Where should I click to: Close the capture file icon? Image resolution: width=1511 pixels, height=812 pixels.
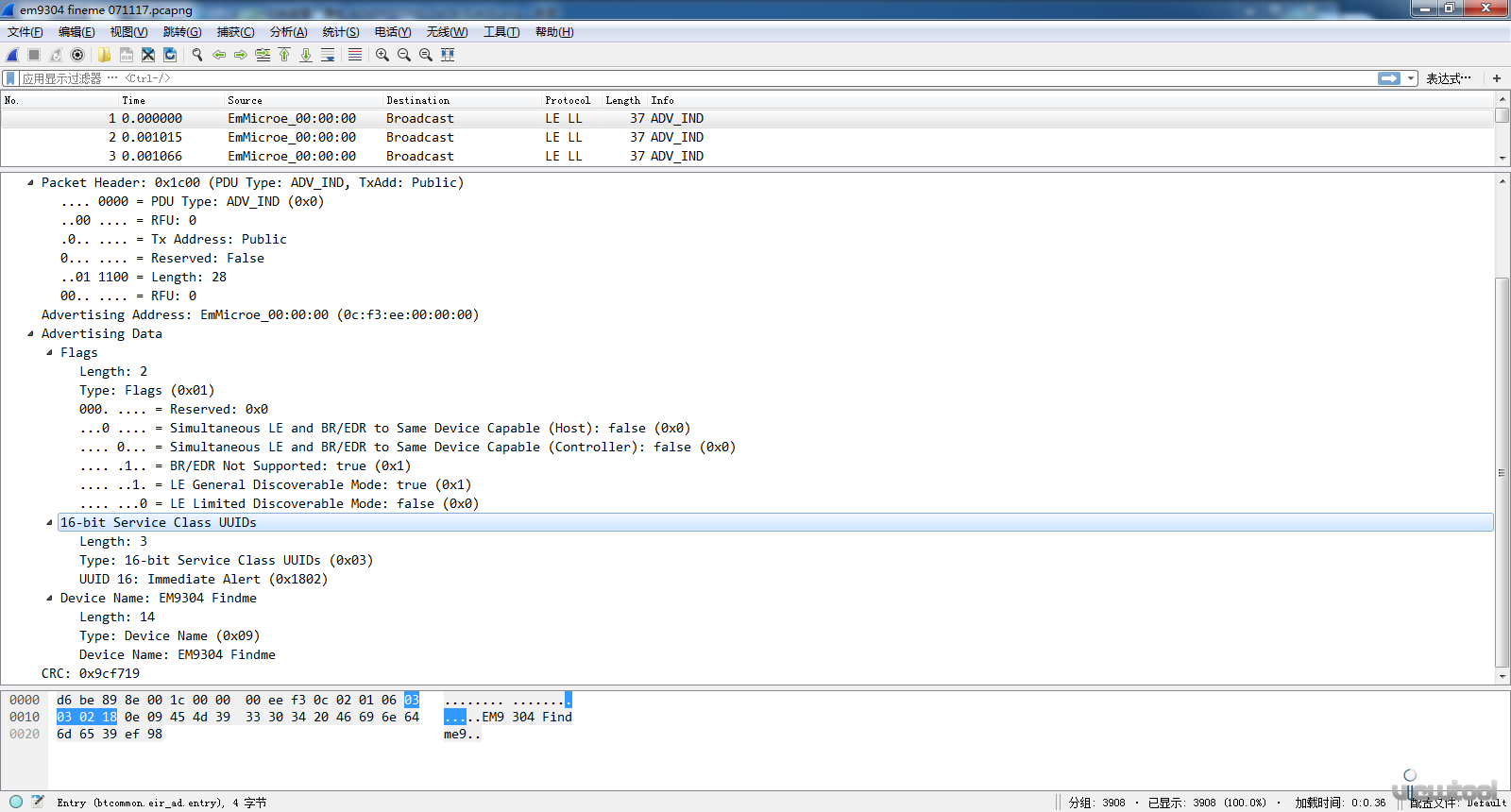148,55
